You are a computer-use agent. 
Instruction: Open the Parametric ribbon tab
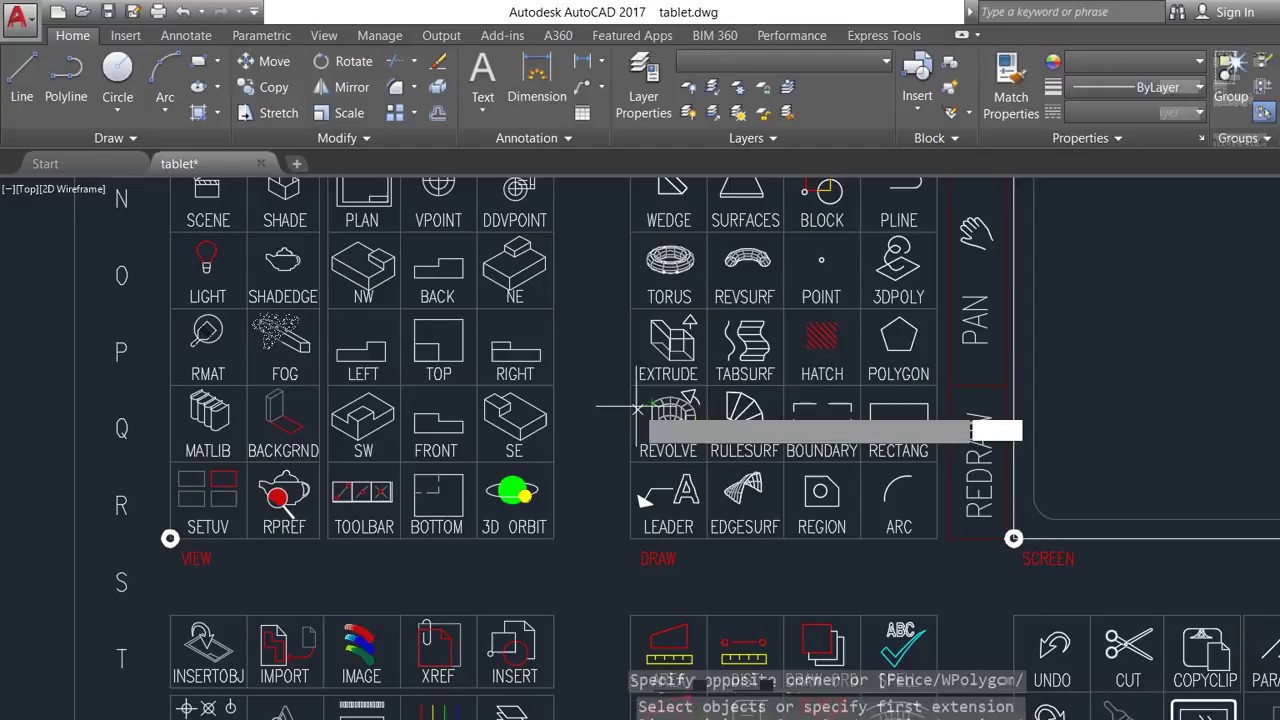(262, 35)
